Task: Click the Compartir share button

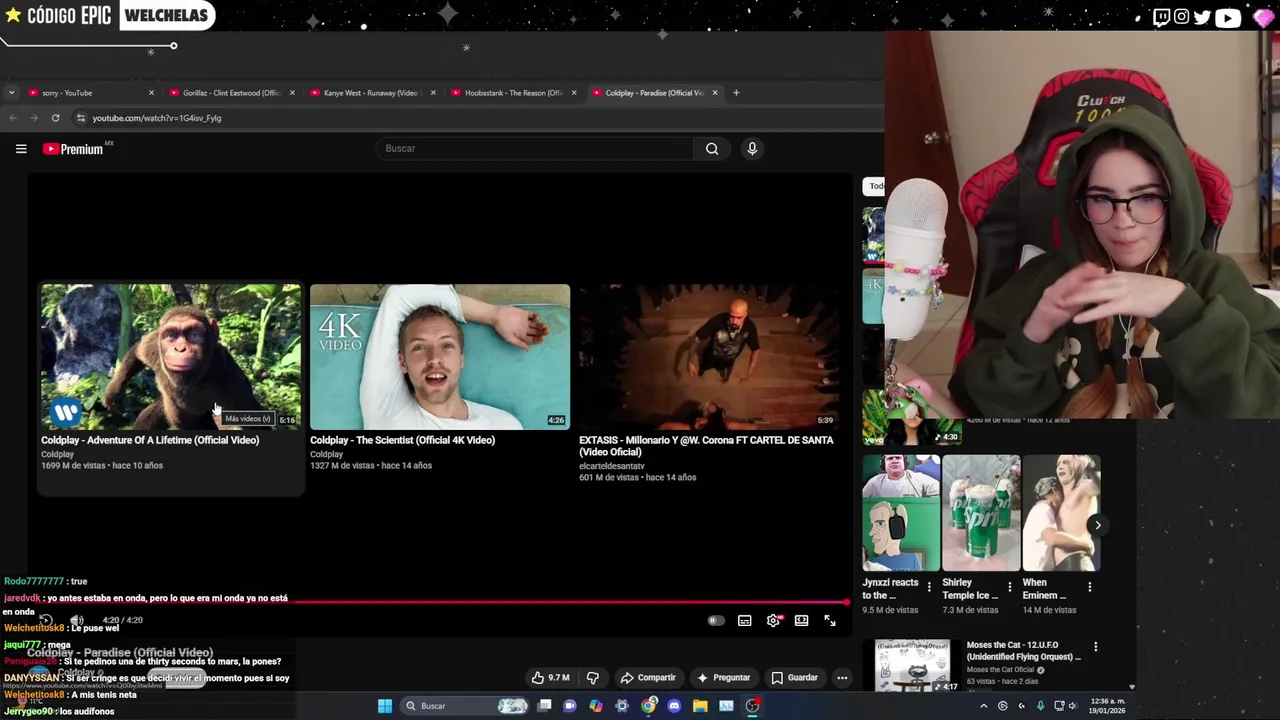Action: pos(648,678)
